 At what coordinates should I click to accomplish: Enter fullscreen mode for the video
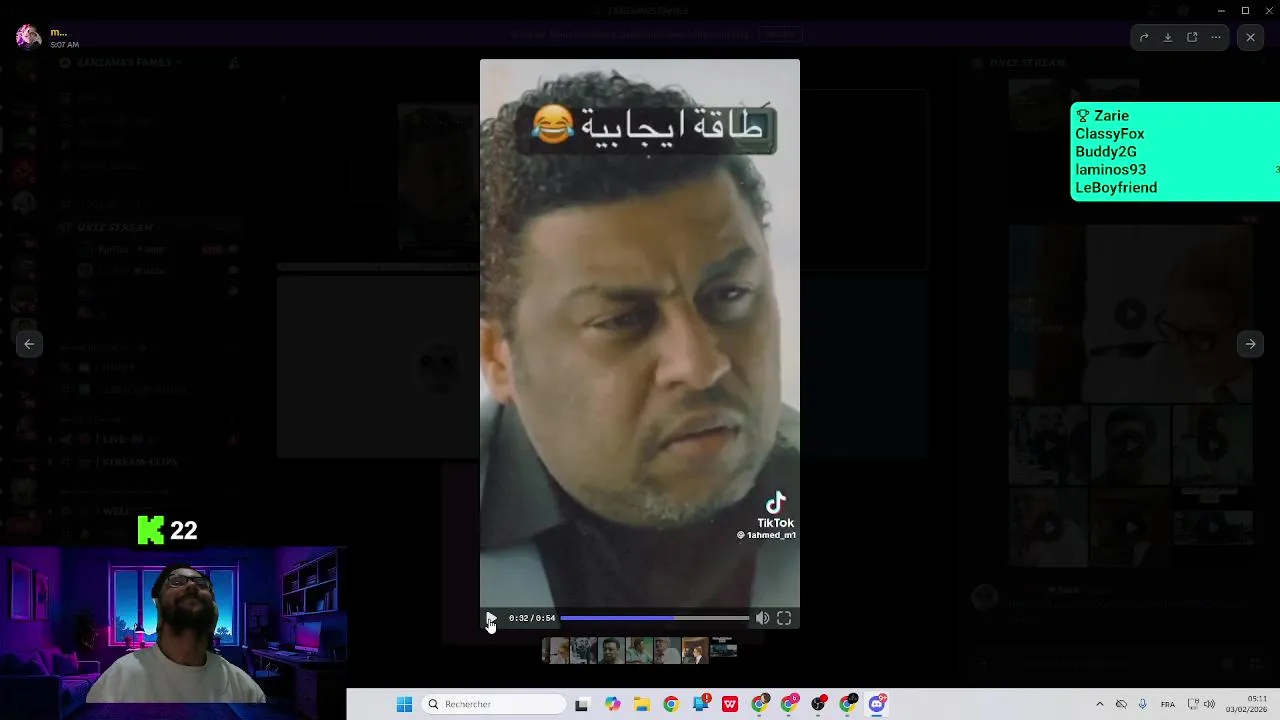[x=784, y=618]
